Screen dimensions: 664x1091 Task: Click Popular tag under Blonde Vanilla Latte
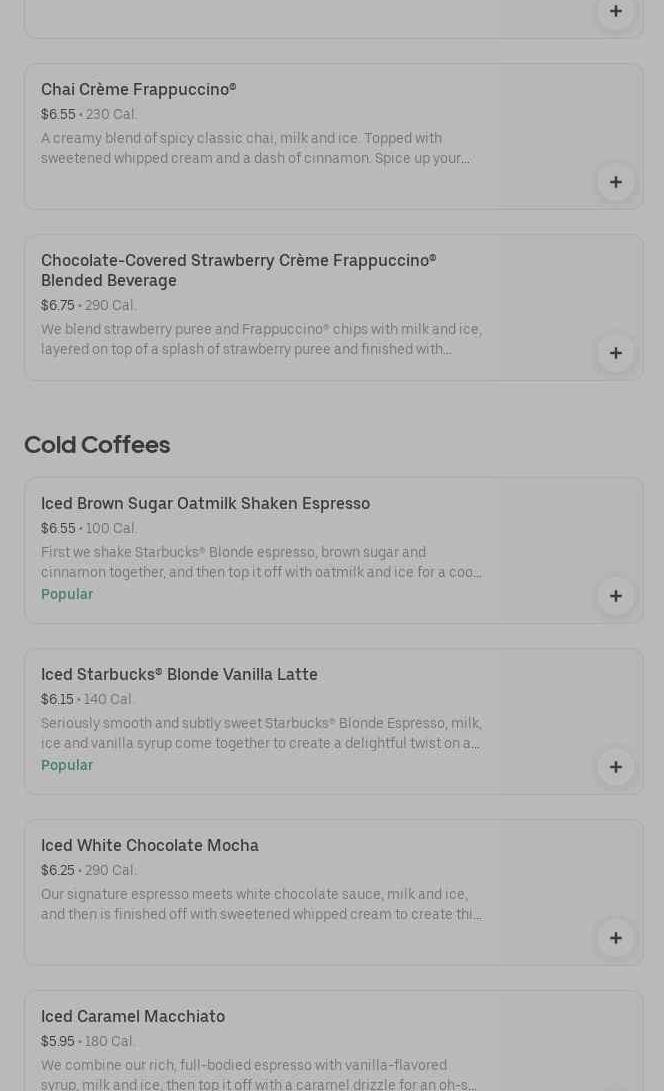click(67, 766)
